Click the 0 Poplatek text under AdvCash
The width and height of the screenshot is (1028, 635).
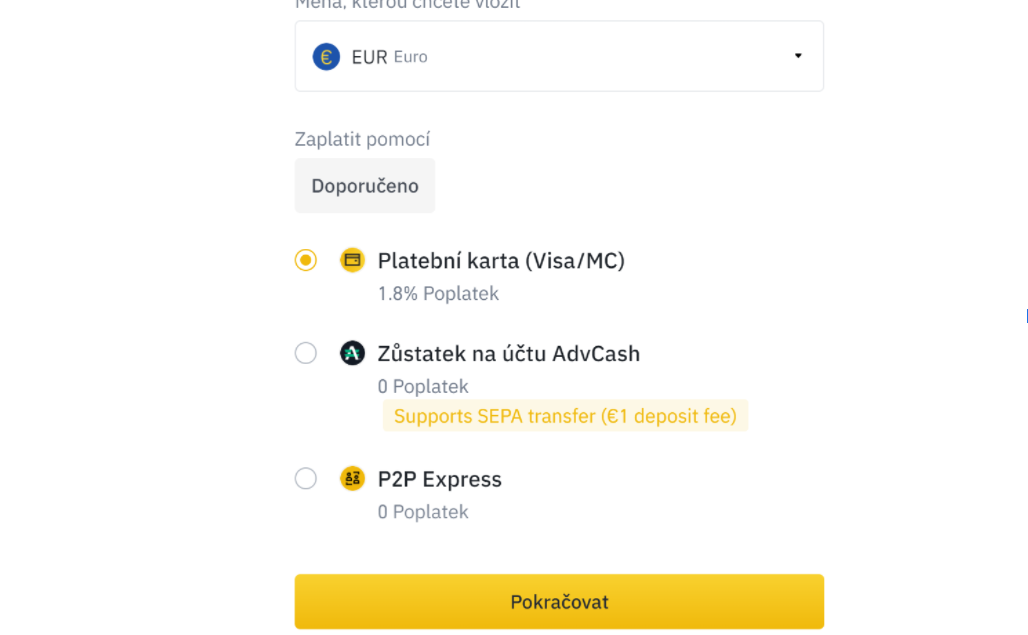coord(423,387)
